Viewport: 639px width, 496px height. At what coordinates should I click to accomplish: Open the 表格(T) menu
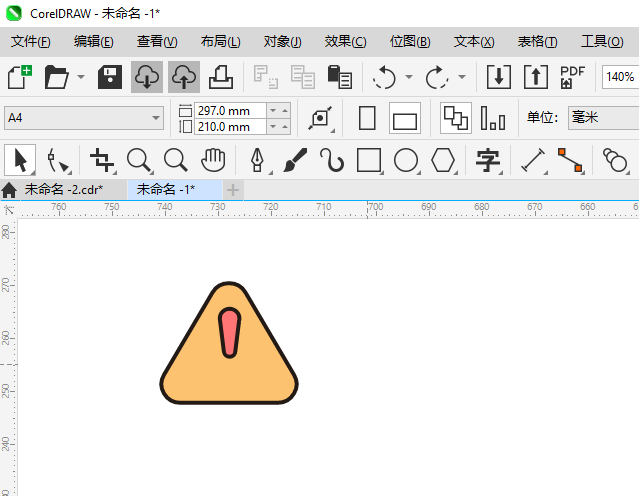[538, 42]
